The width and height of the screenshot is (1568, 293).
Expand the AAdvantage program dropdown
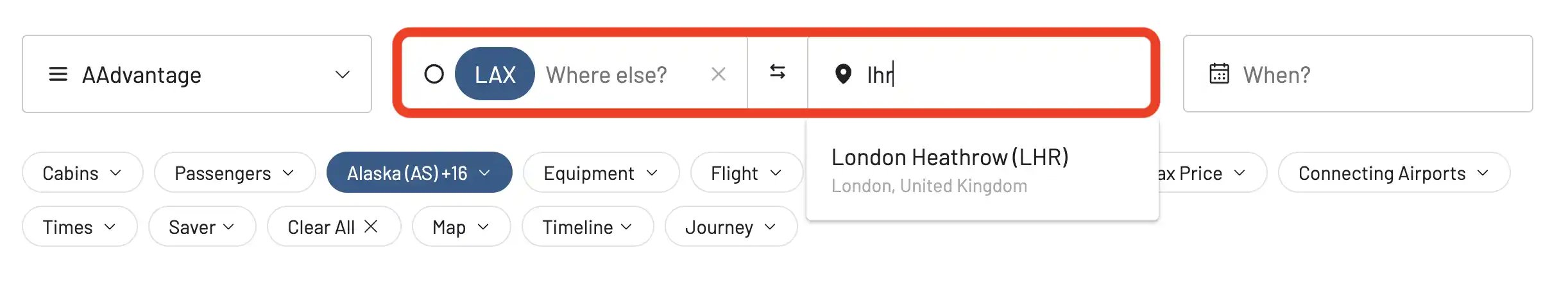coord(197,74)
